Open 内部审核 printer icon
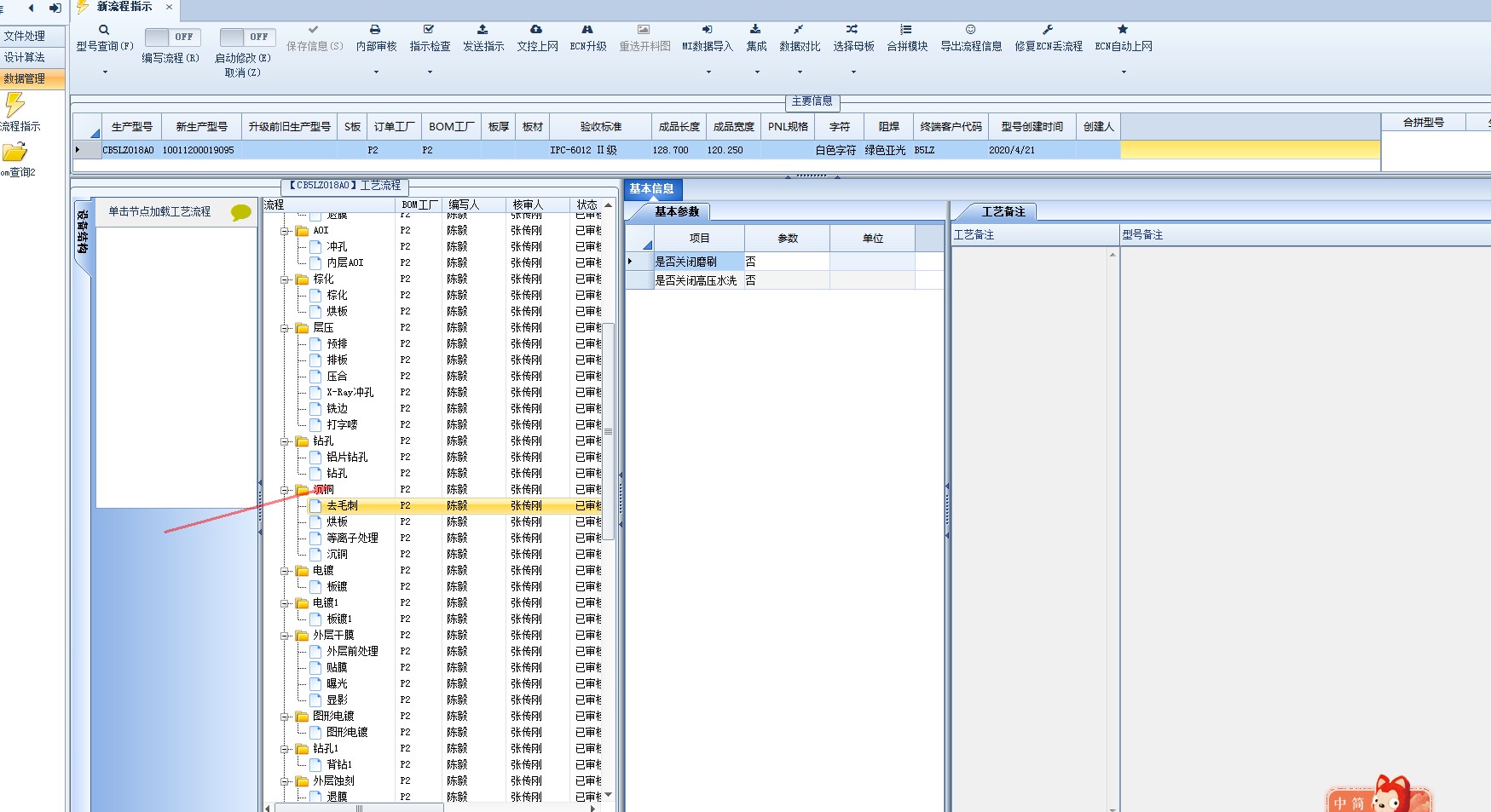Viewport: 1491px width, 812px height. (375, 30)
